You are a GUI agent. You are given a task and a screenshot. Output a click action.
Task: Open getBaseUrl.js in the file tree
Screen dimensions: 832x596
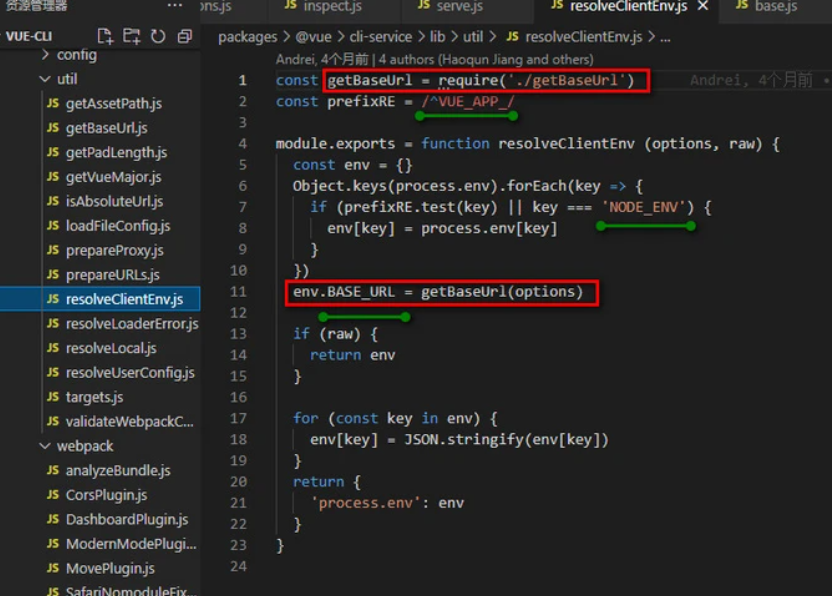pyautogui.click(x=107, y=128)
